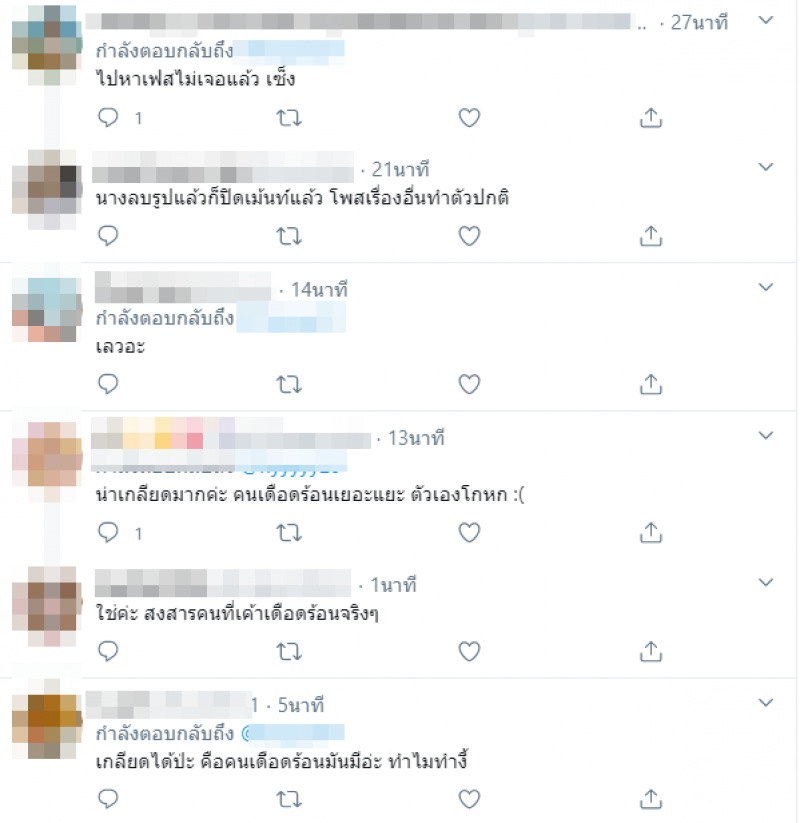The image size is (800, 823).
Task: Reply to the tweet posted 27 minutes ago
Action: pos(108,118)
